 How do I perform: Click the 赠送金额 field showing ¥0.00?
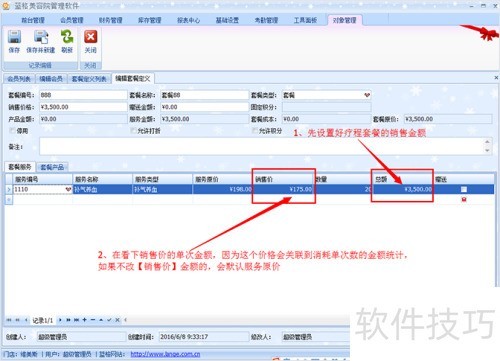[204, 107]
